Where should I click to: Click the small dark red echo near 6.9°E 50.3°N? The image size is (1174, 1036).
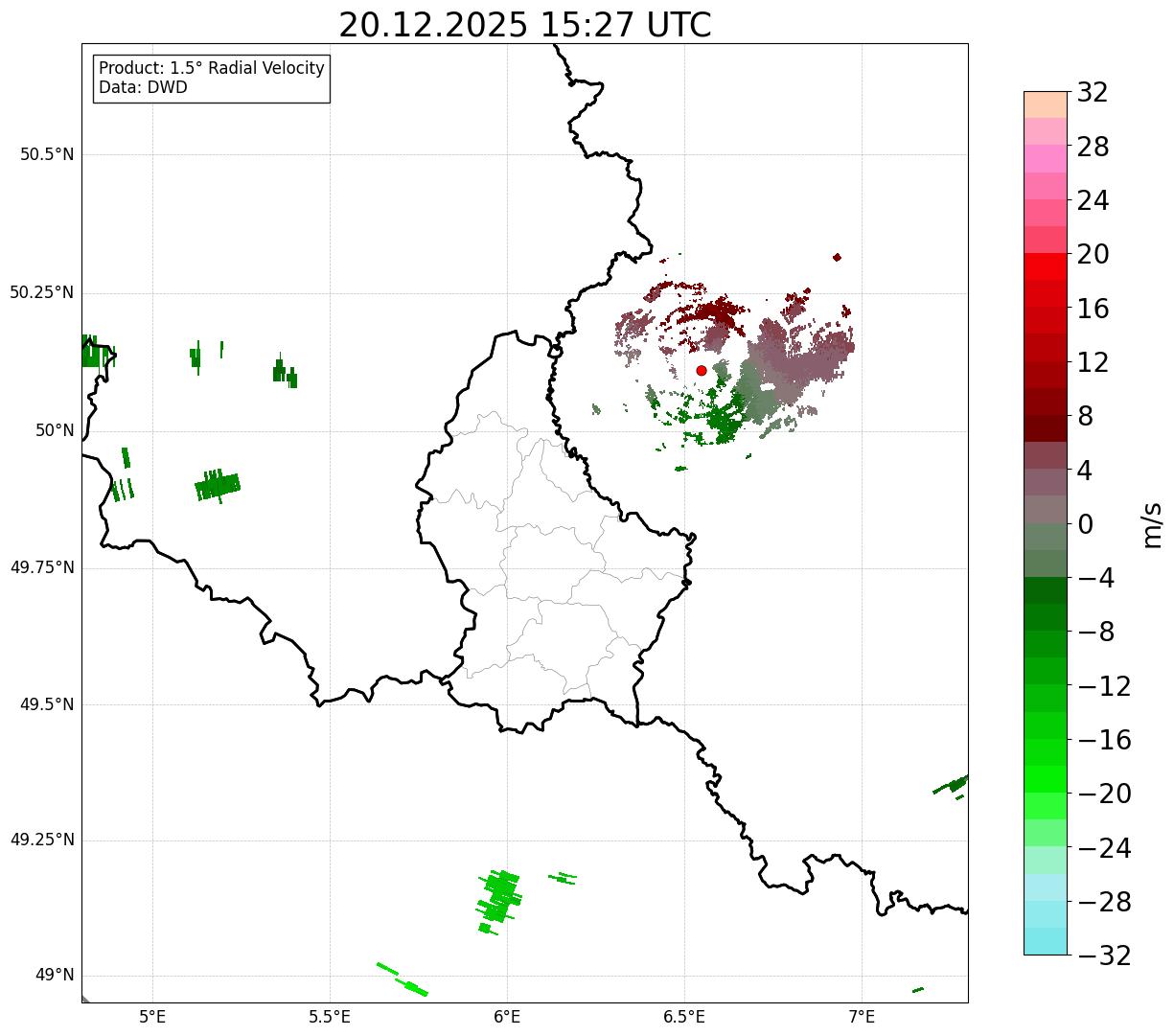tap(837, 257)
